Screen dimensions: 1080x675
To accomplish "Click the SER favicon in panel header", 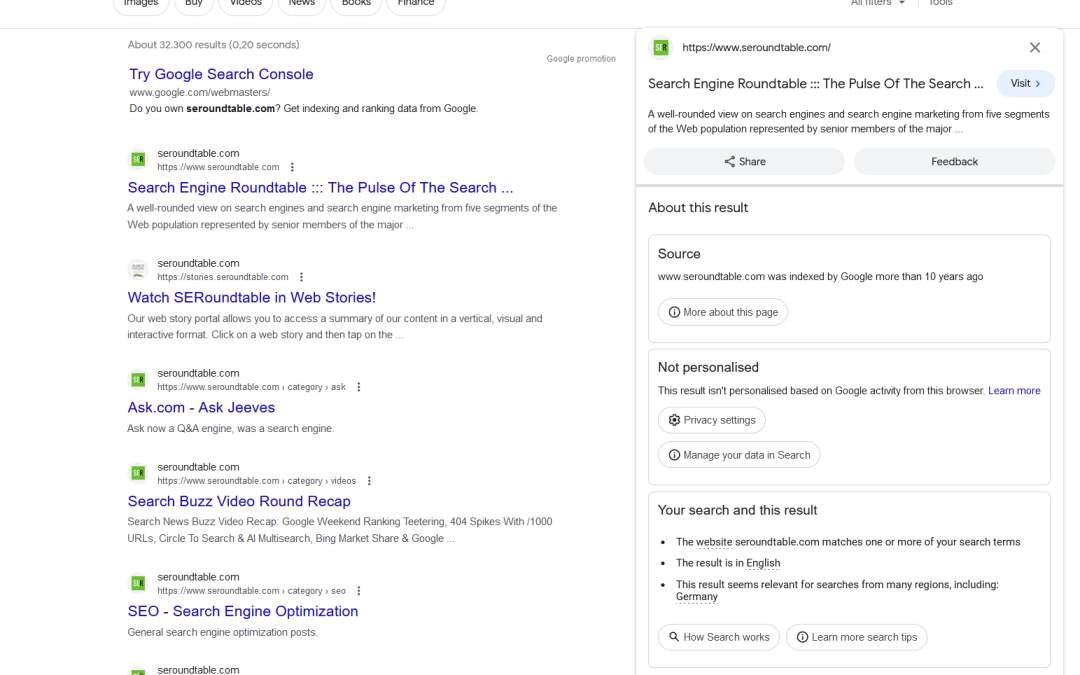I will (661, 48).
